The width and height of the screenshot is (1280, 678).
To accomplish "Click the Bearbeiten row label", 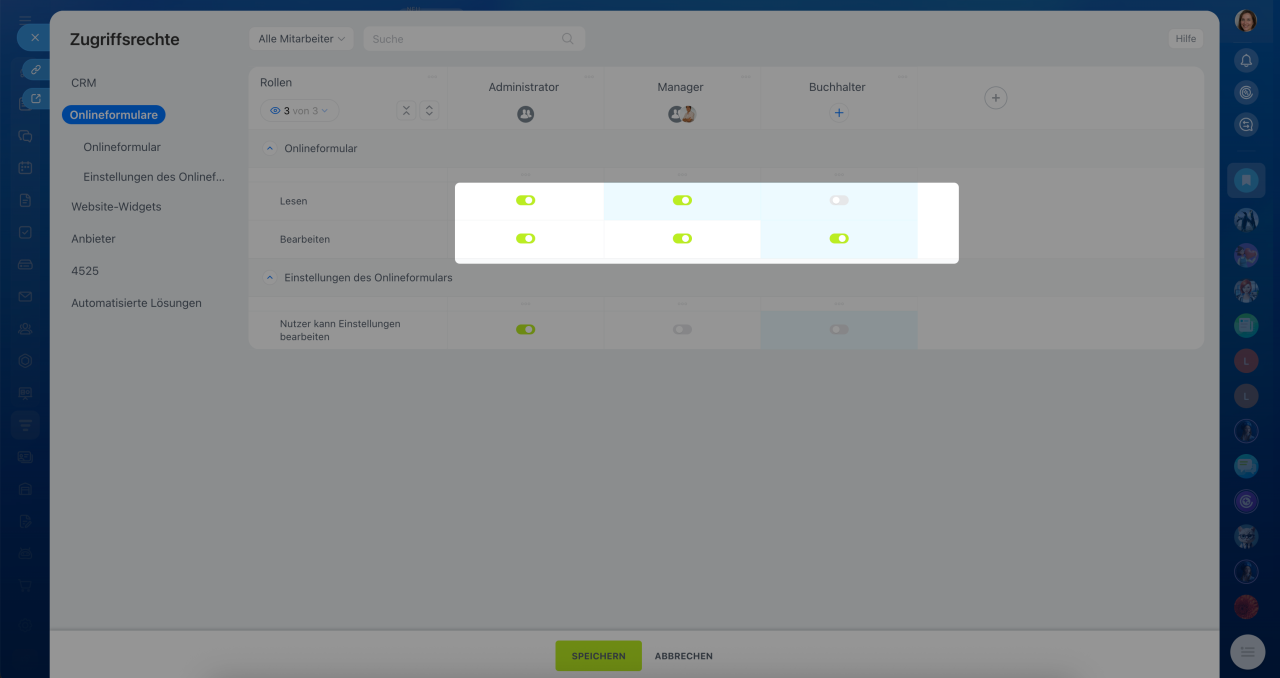I will pyautogui.click(x=305, y=239).
